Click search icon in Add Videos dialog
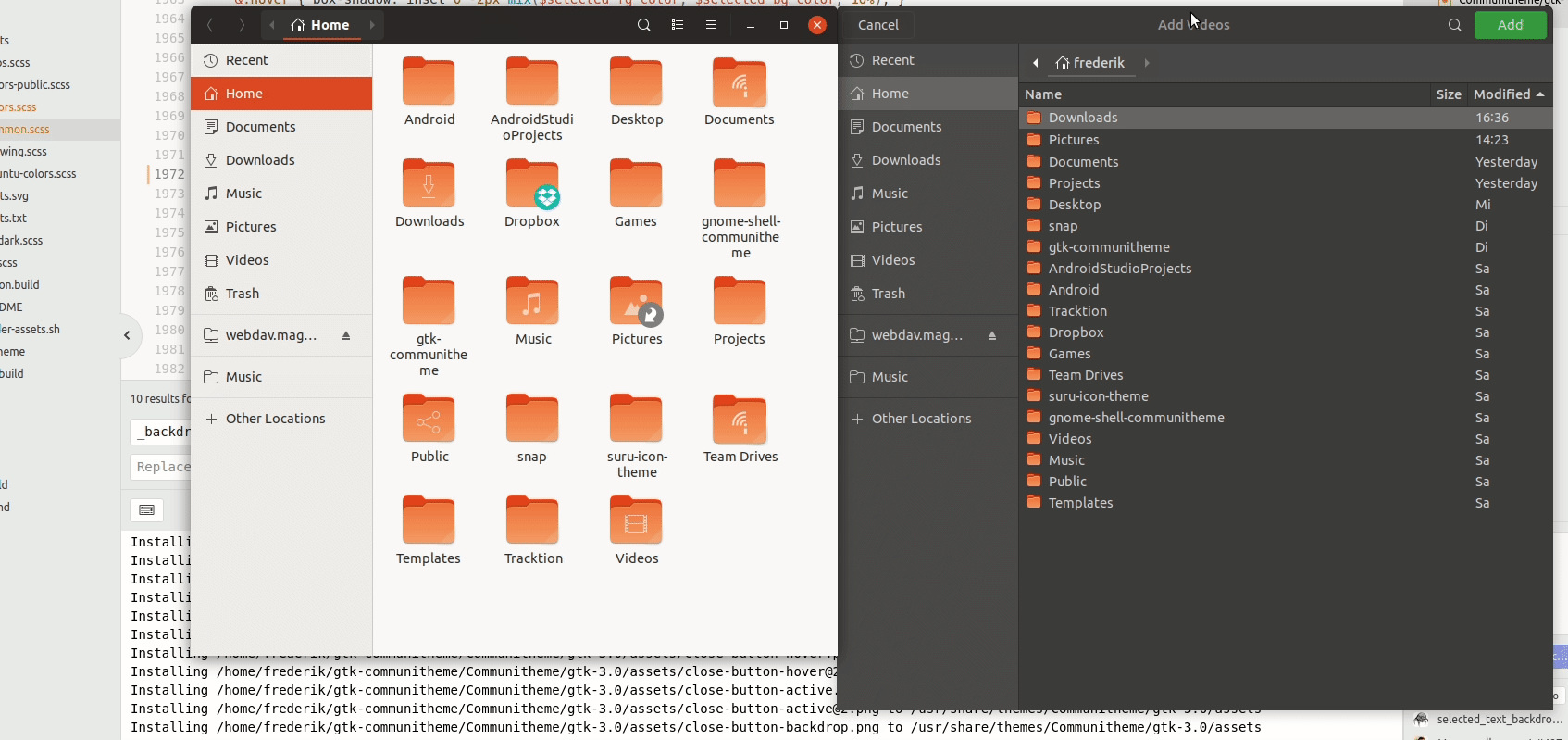The image size is (1568, 740). (x=1455, y=25)
